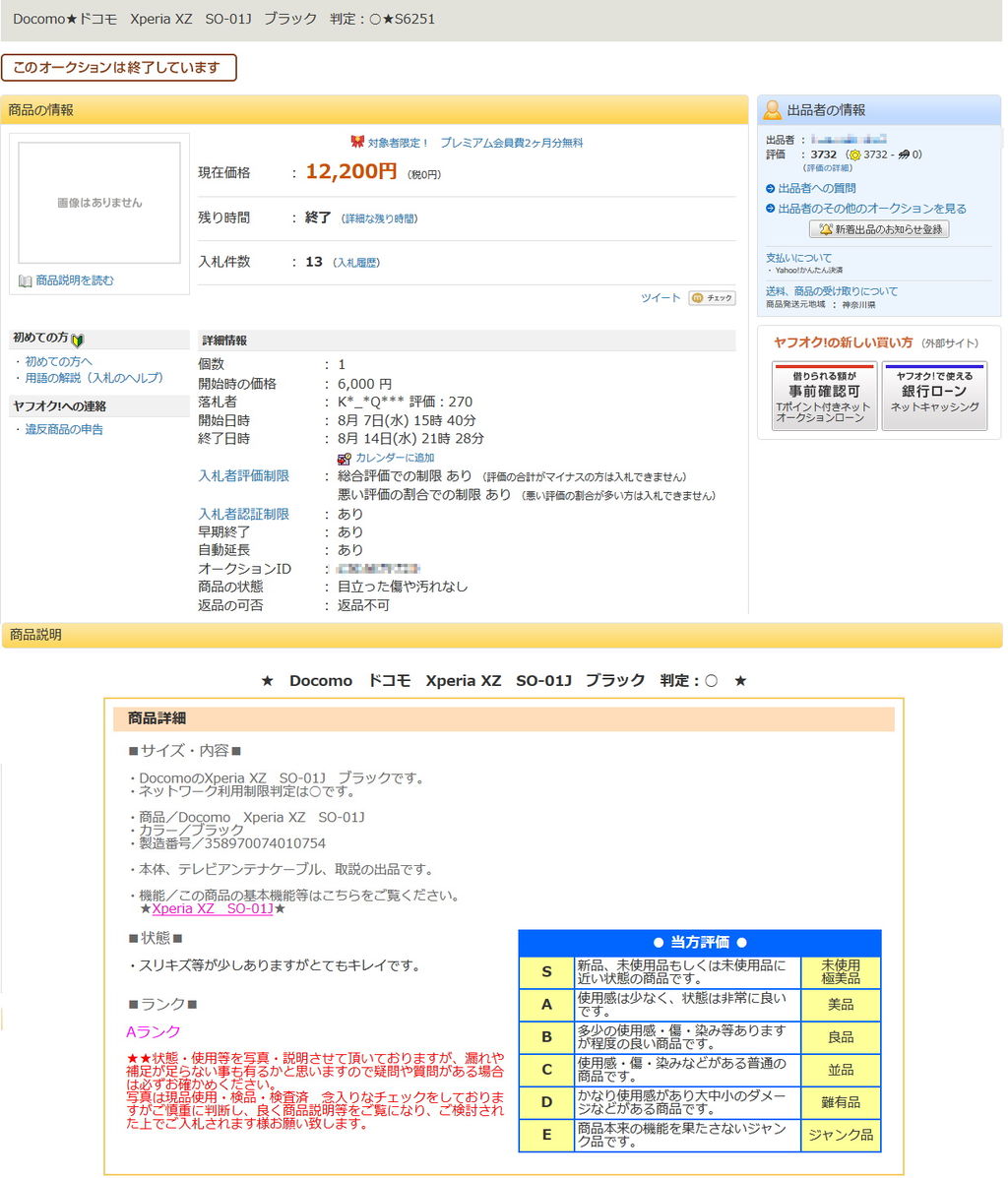Open 支払いについて link
Viewport: 1008px width, 1178px height.
798,258
